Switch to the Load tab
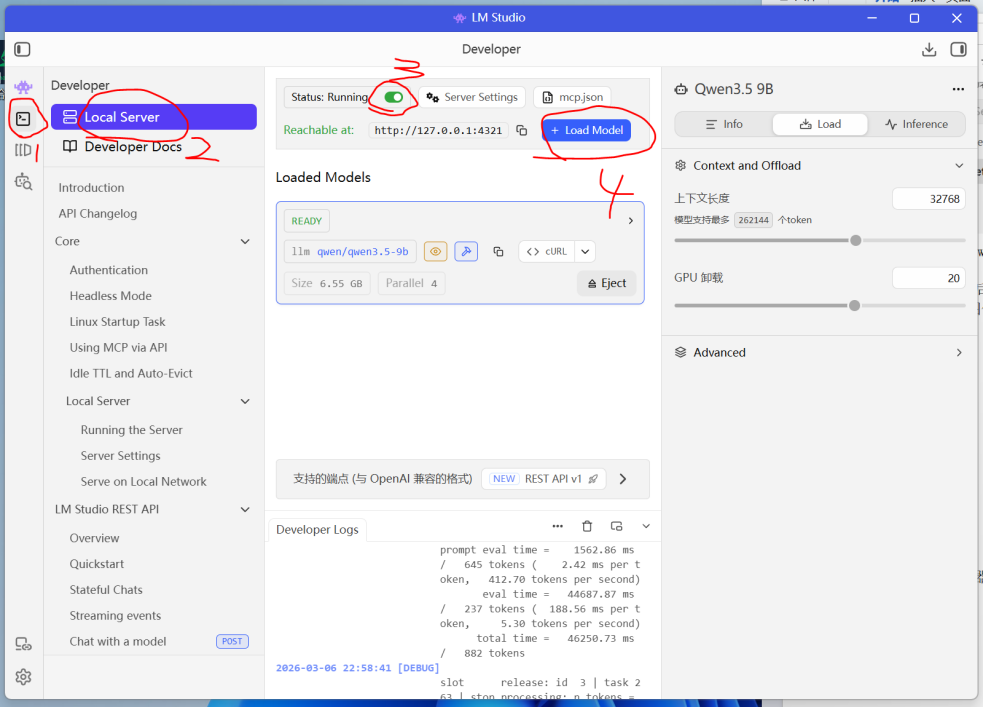 click(820, 124)
